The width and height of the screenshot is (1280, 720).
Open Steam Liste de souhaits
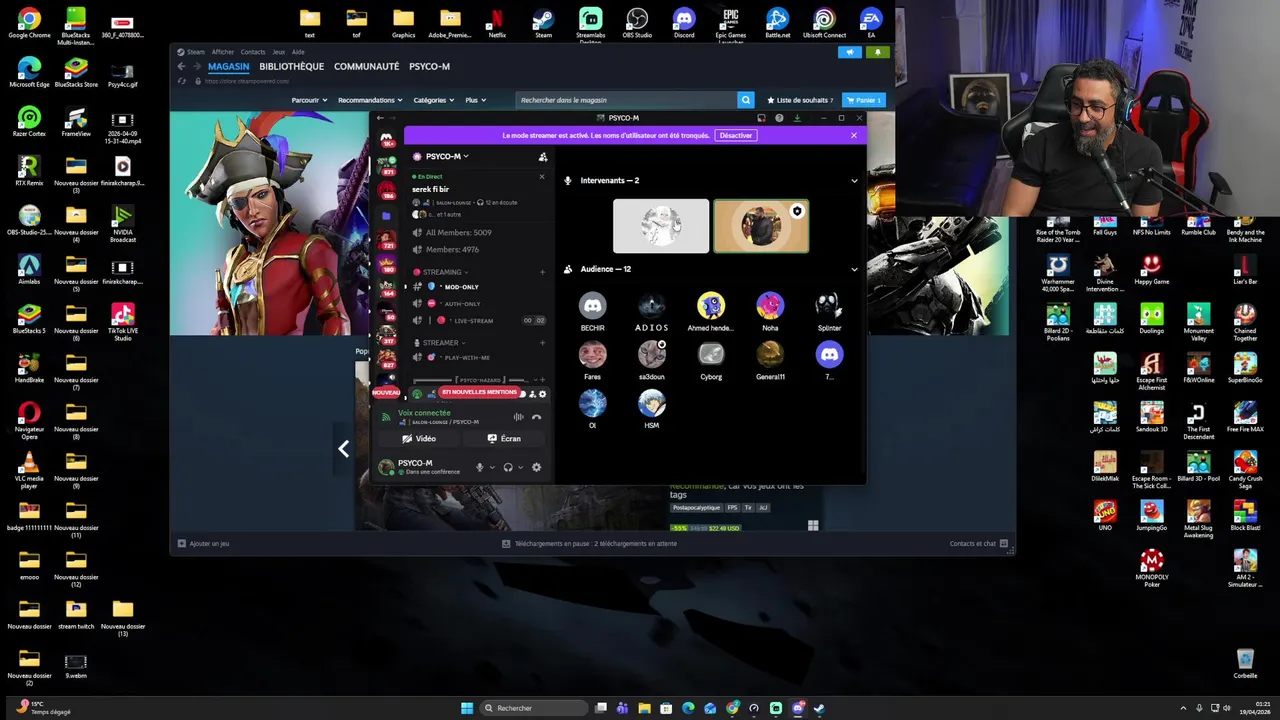point(799,100)
